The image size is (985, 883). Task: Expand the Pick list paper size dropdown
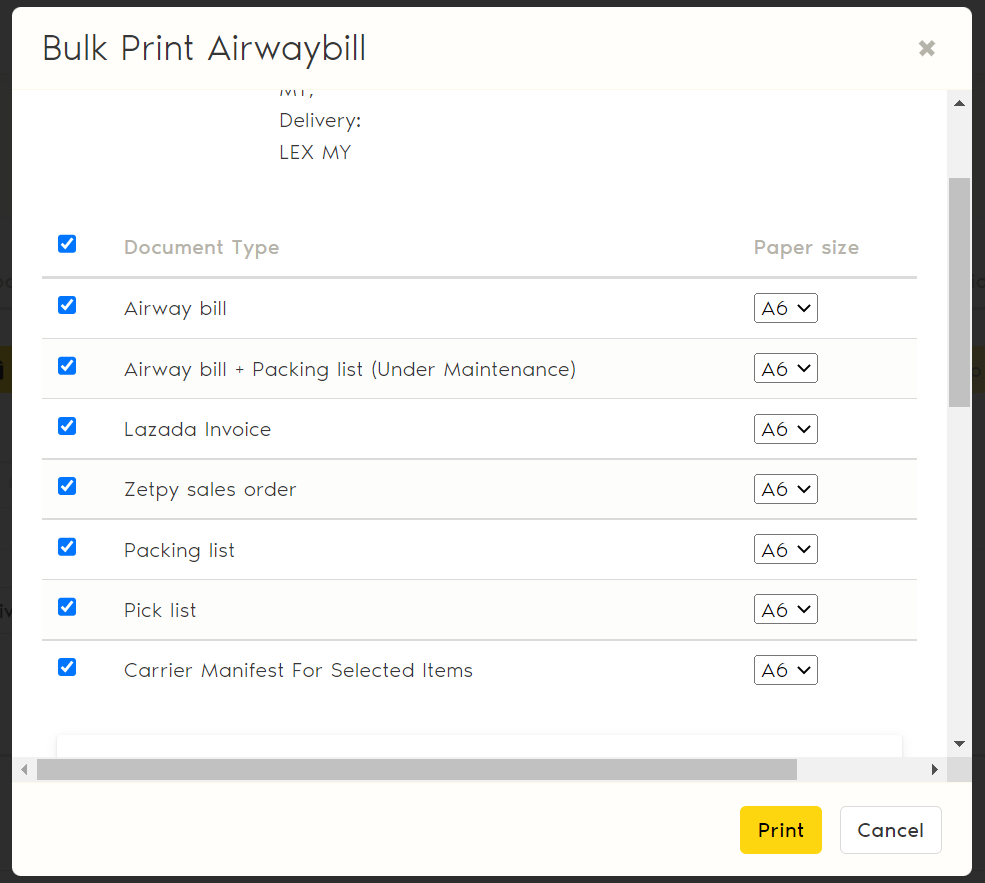[x=785, y=610]
